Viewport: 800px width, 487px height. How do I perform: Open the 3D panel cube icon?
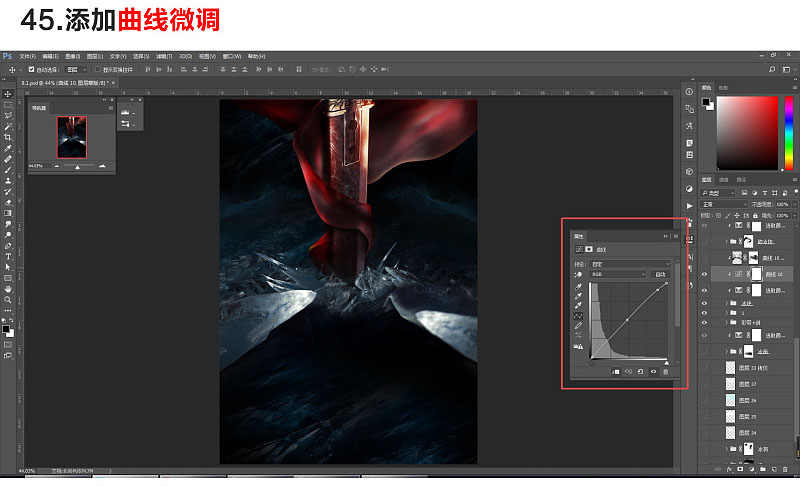tap(689, 171)
